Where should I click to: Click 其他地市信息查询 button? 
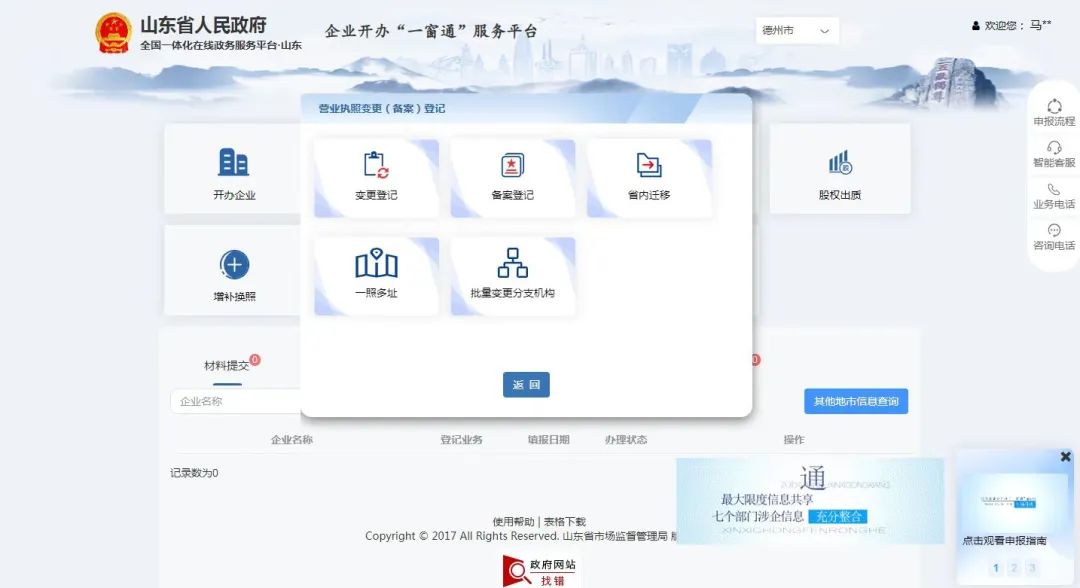click(855, 401)
